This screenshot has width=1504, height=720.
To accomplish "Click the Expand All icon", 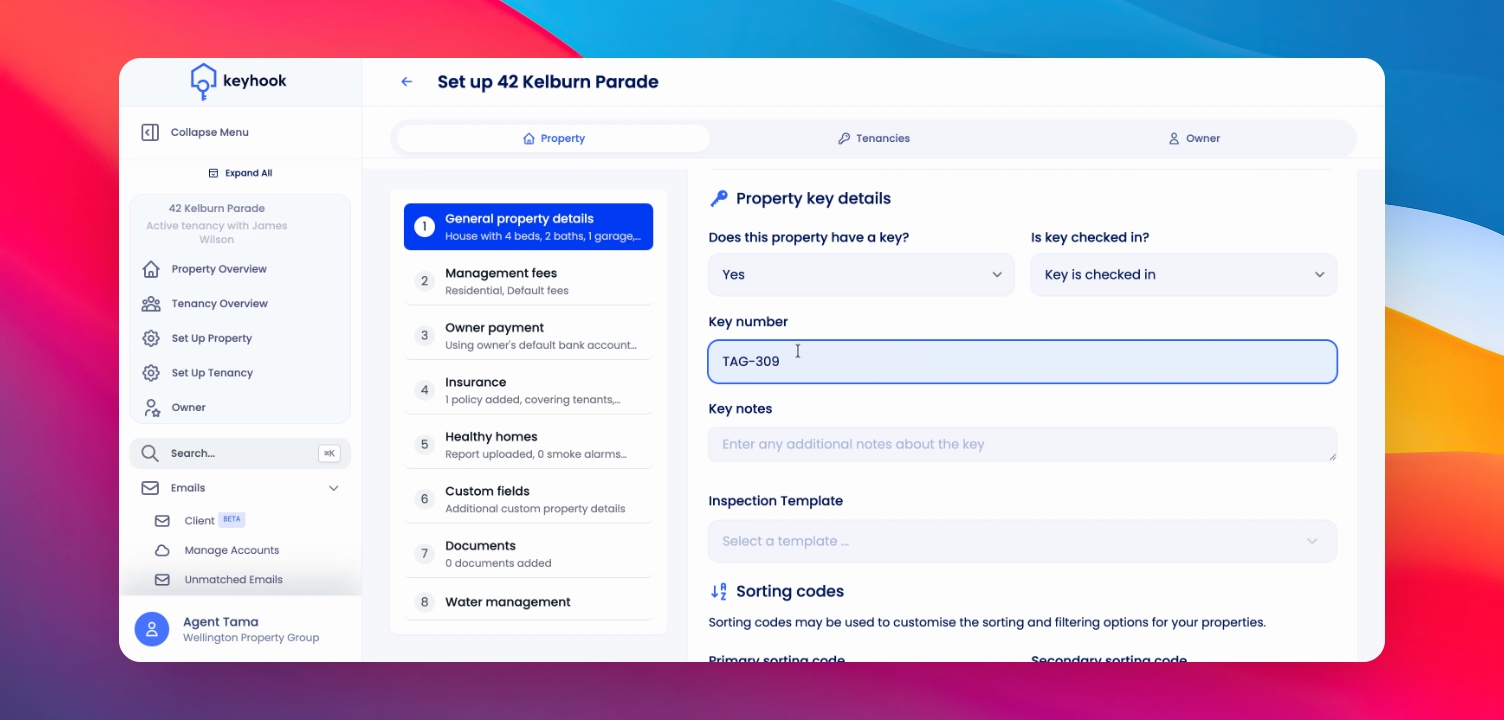I will click(213, 173).
